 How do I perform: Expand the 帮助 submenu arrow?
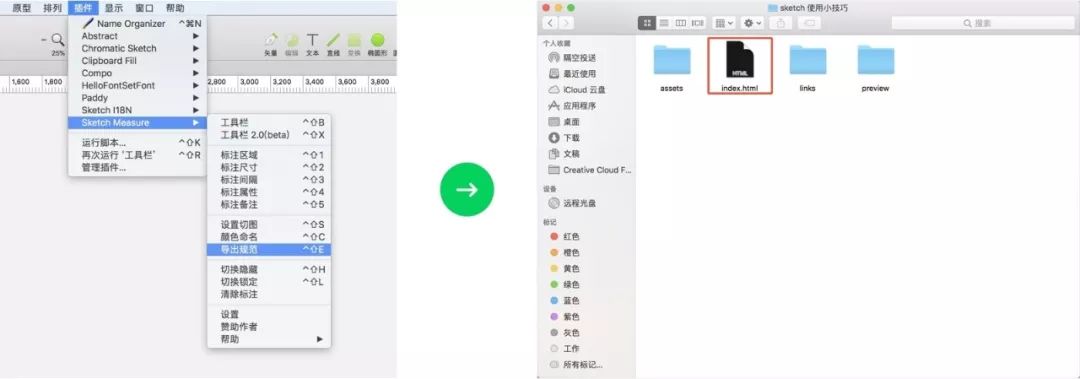pos(320,339)
